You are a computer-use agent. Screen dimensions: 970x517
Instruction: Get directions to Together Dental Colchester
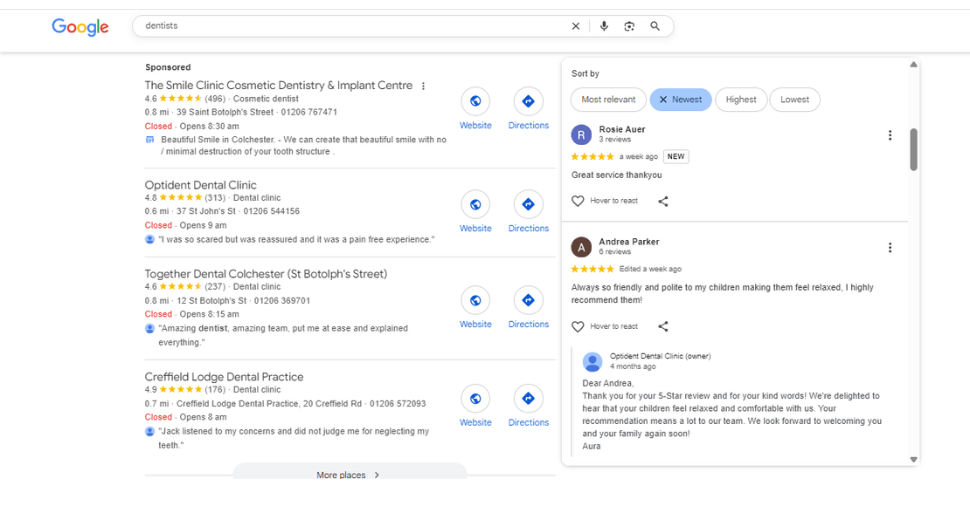528,300
